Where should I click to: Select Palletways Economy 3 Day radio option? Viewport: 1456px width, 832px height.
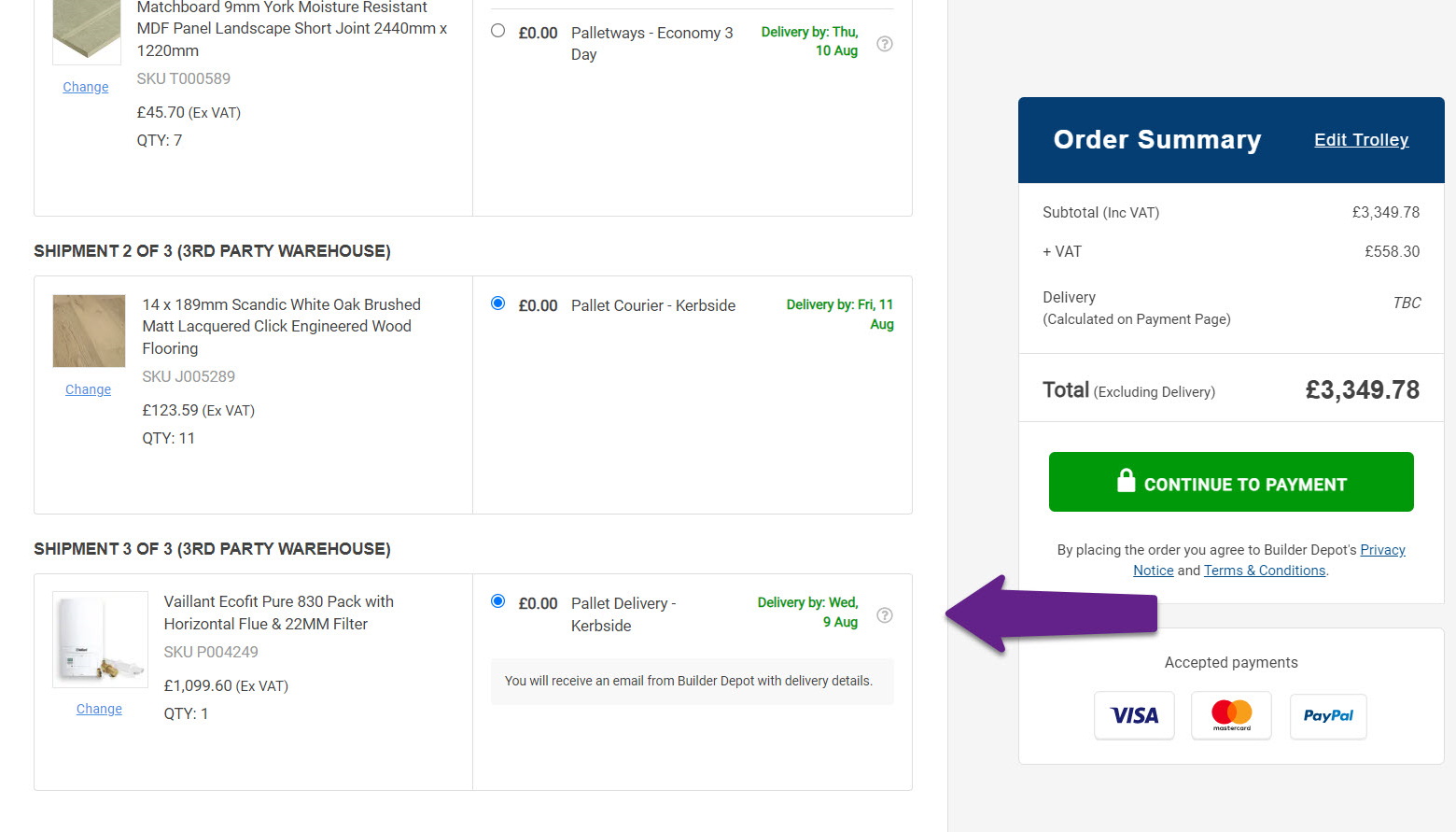pyautogui.click(x=498, y=31)
